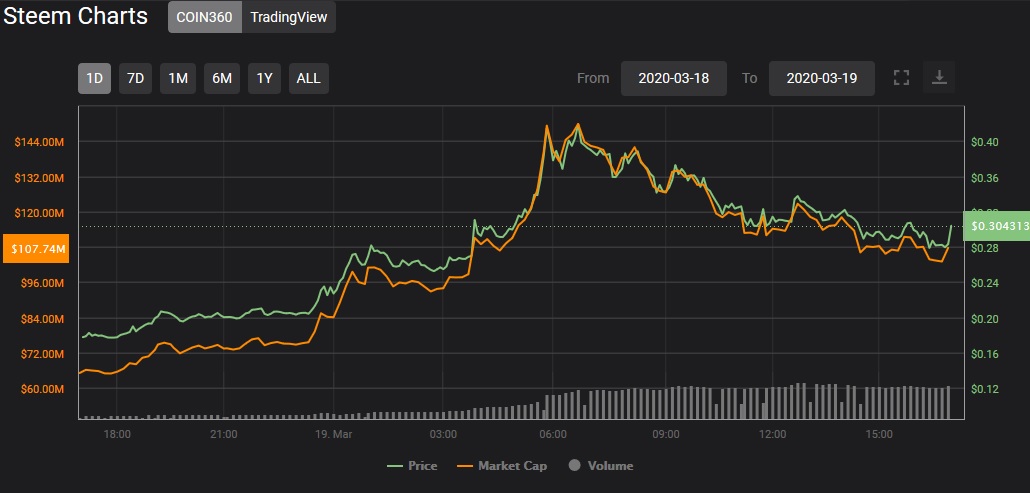Click the Steem Charts heading

pyautogui.click(x=76, y=16)
